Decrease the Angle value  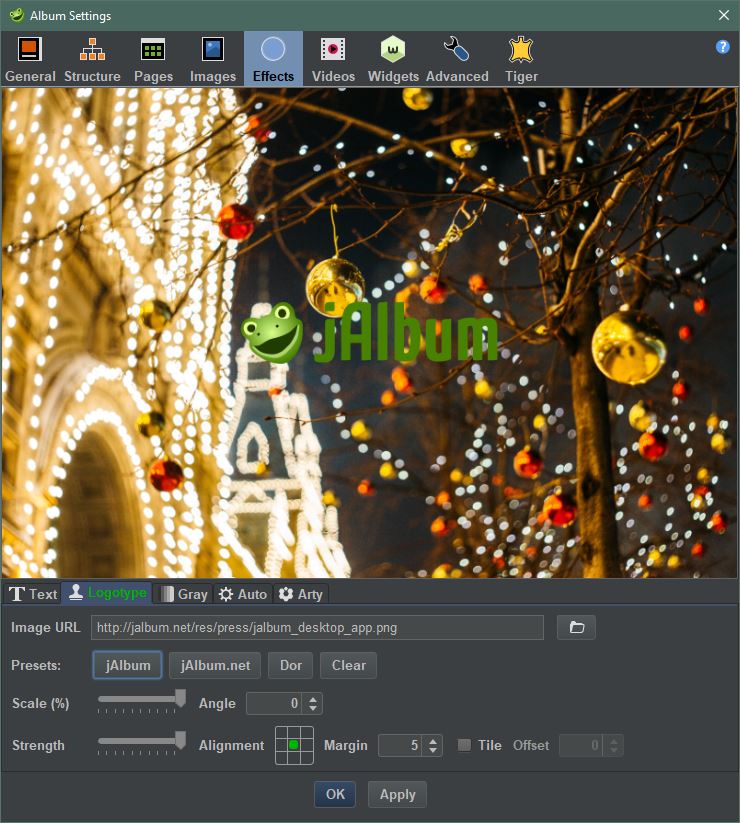point(313,709)
